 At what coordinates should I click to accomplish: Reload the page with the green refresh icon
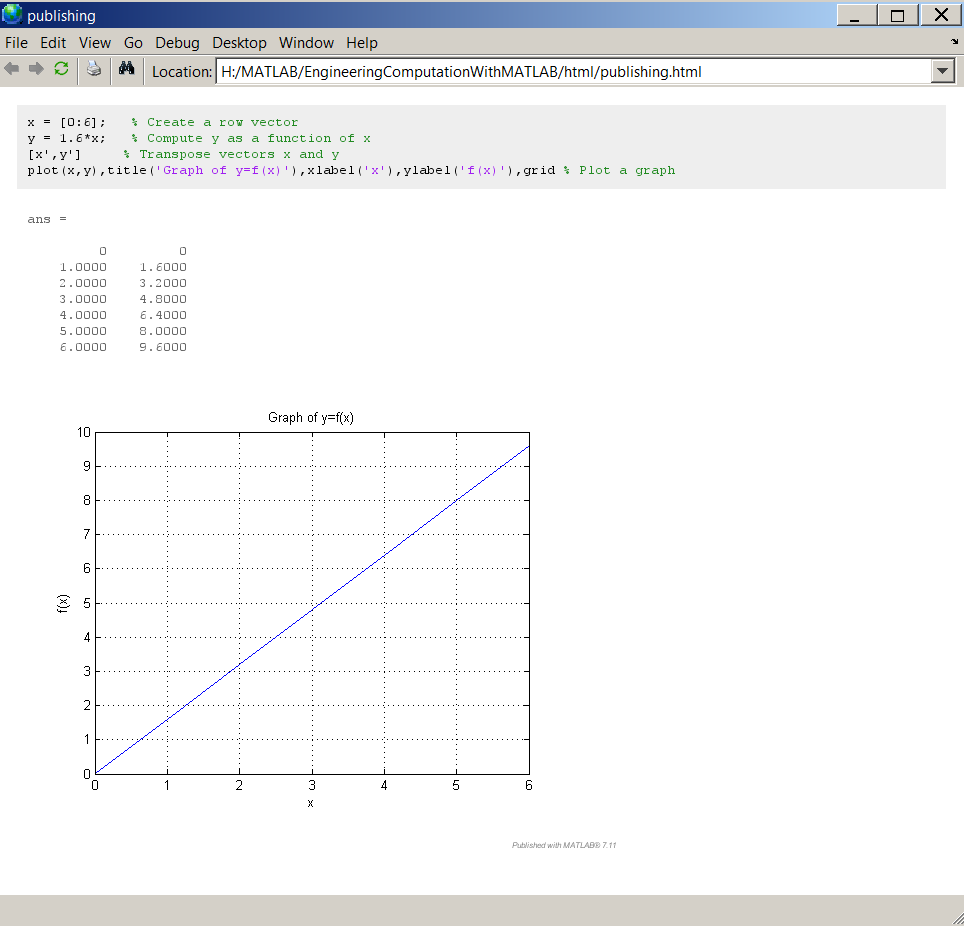tap(61, 69)
